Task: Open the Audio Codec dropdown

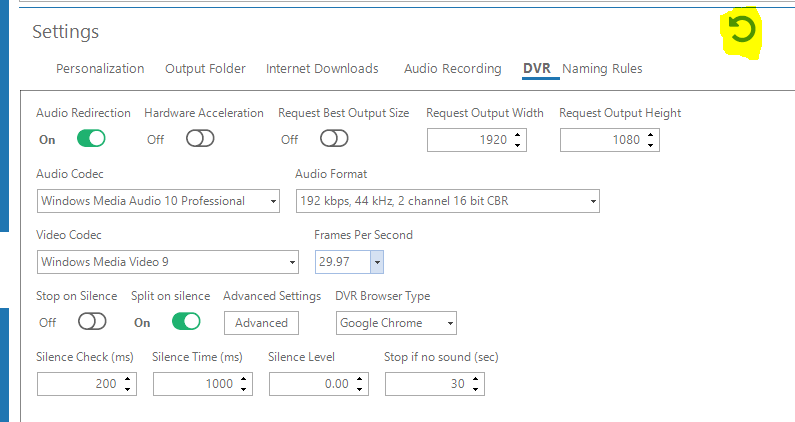Action: [158, 201]
